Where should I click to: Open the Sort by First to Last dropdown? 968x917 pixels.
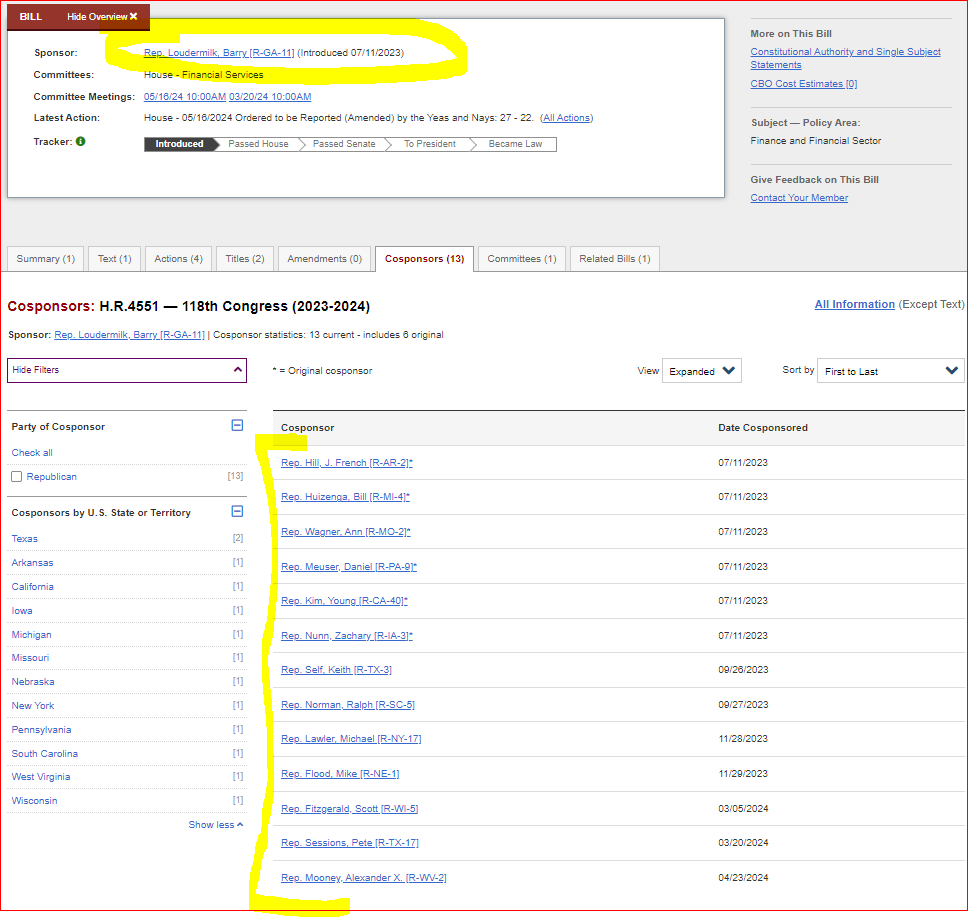click(x=890, y=371)
